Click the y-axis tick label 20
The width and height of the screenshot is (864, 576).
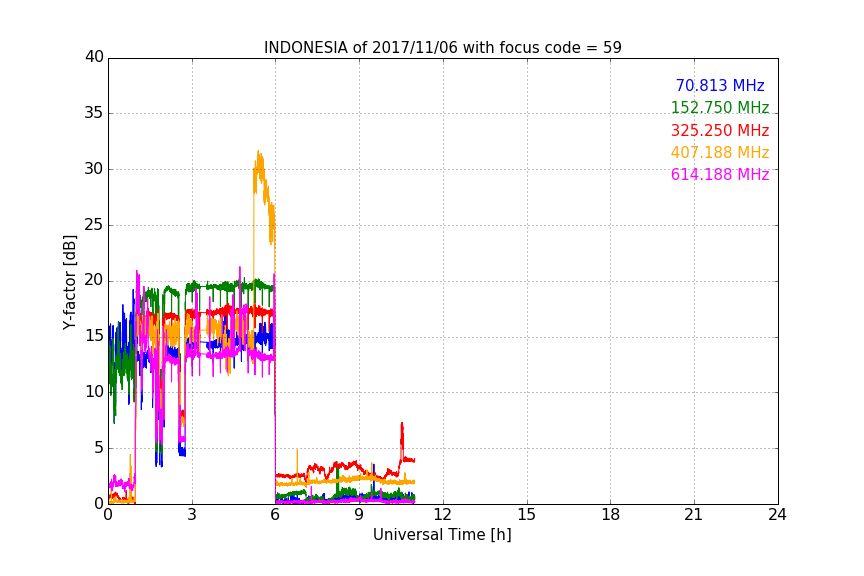coord(94,280)
